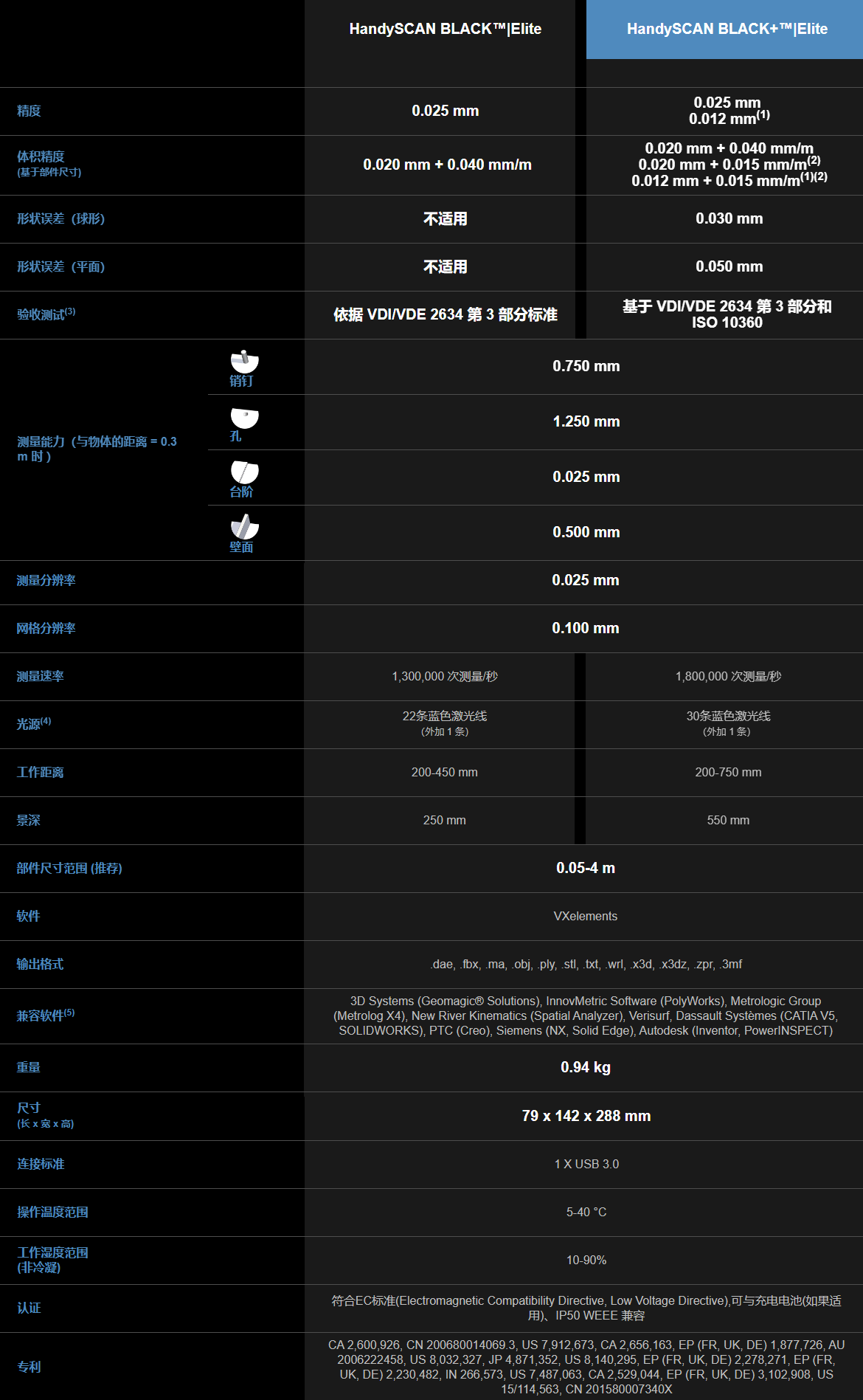Click the 200-750 mm working distance value

[x=728, y=772]
